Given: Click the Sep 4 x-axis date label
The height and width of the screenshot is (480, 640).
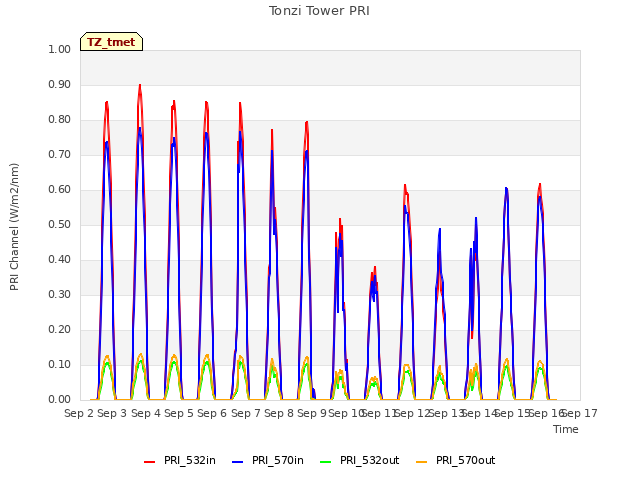Looking at the screenshot, I should tap(146, 413).
